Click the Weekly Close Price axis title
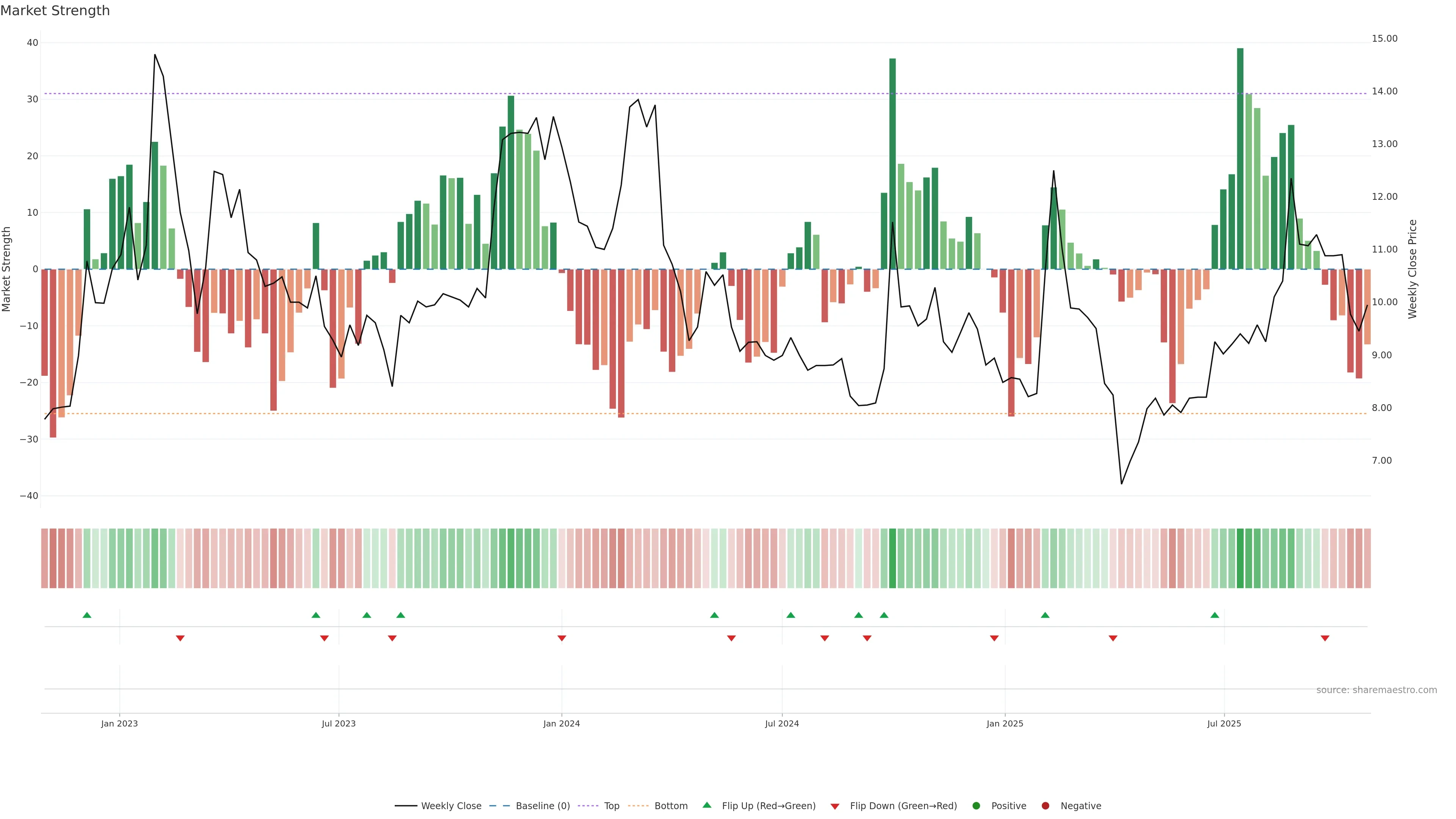 click(1412, 269)
